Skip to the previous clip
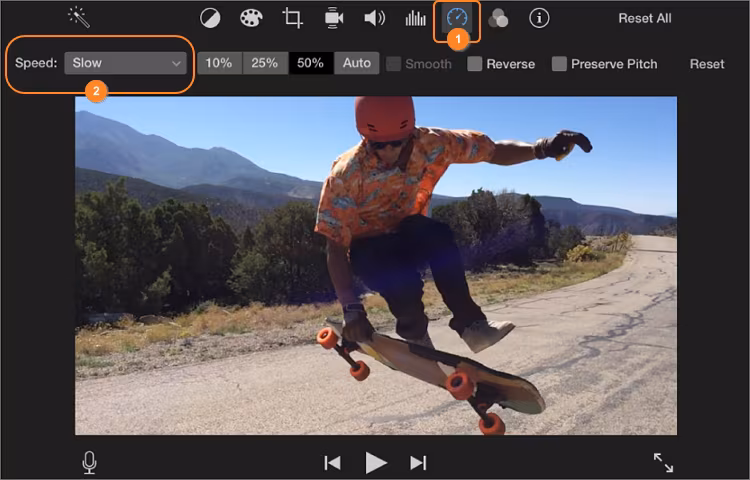The image size is (750, 480). [332, 463]
